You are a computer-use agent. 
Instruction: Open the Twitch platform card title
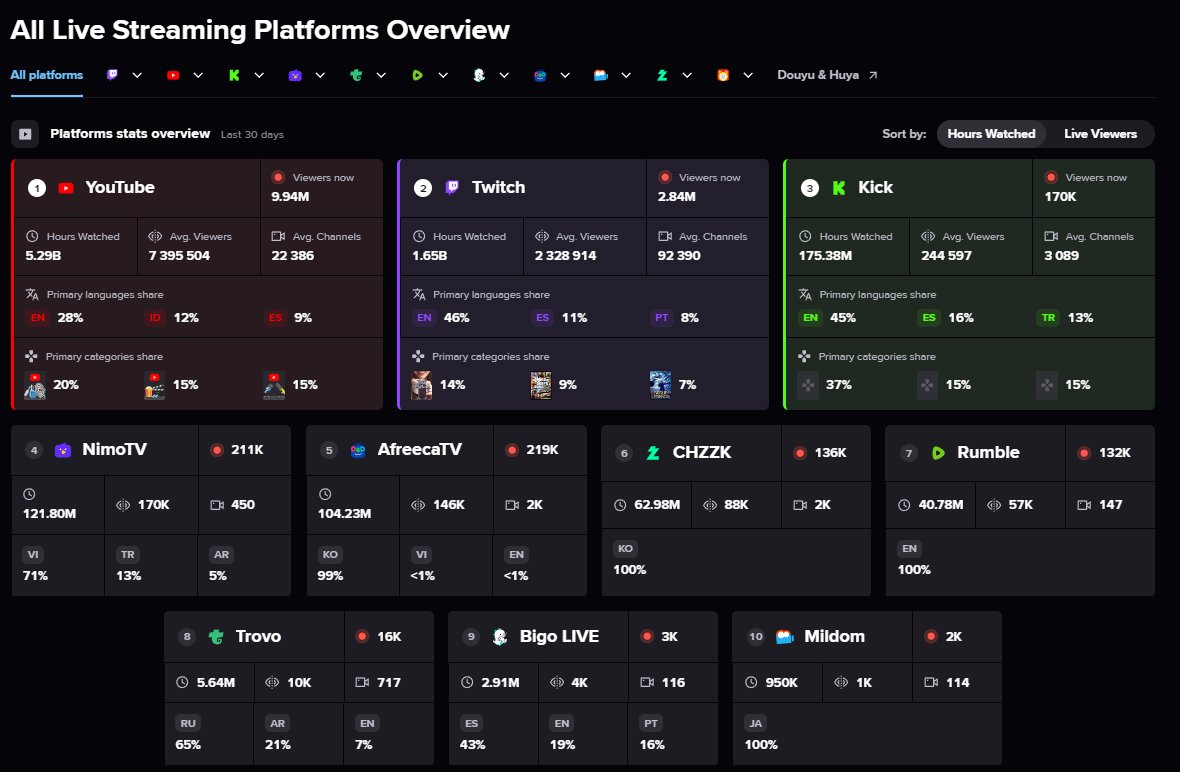click(498, 187)
